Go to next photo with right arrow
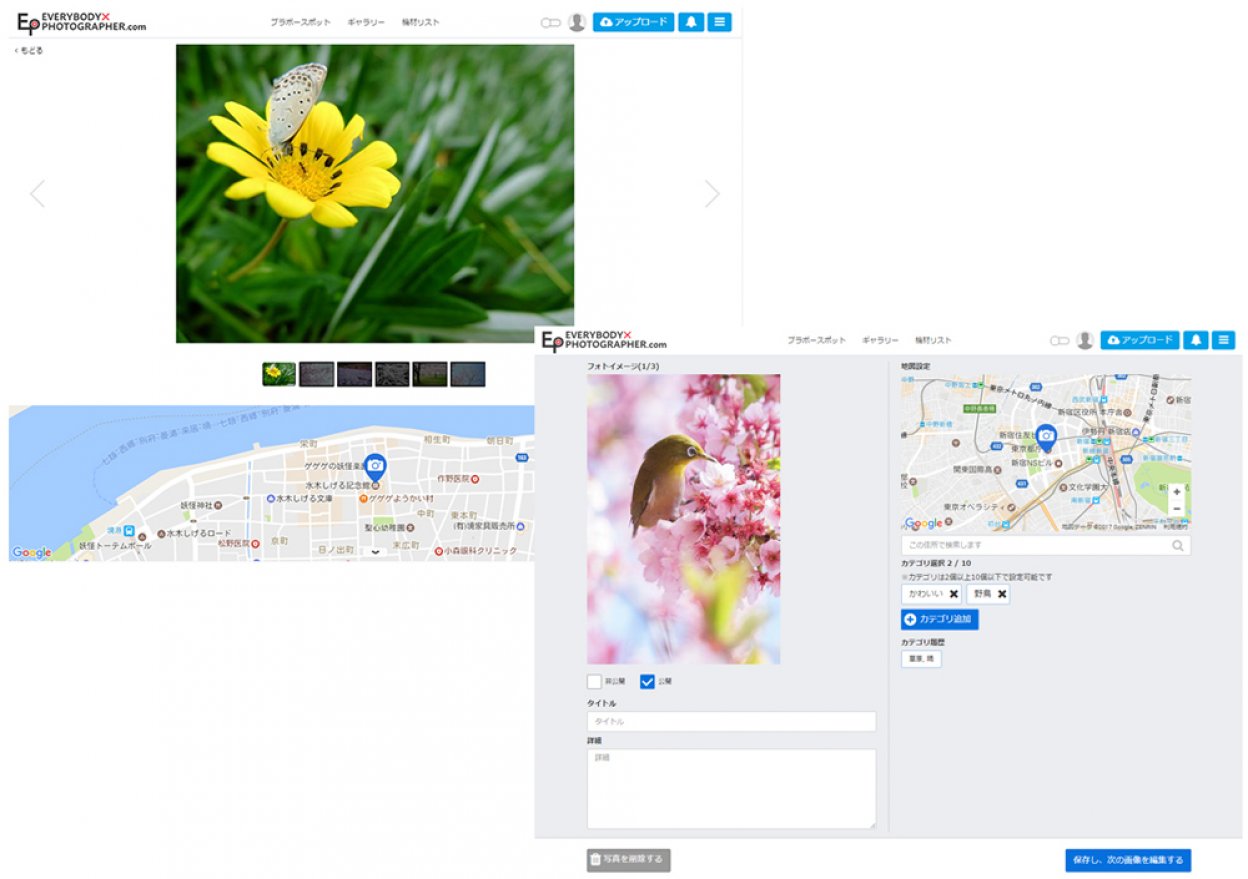Viewport: 1248px width, 879px height. coord(712,194)
